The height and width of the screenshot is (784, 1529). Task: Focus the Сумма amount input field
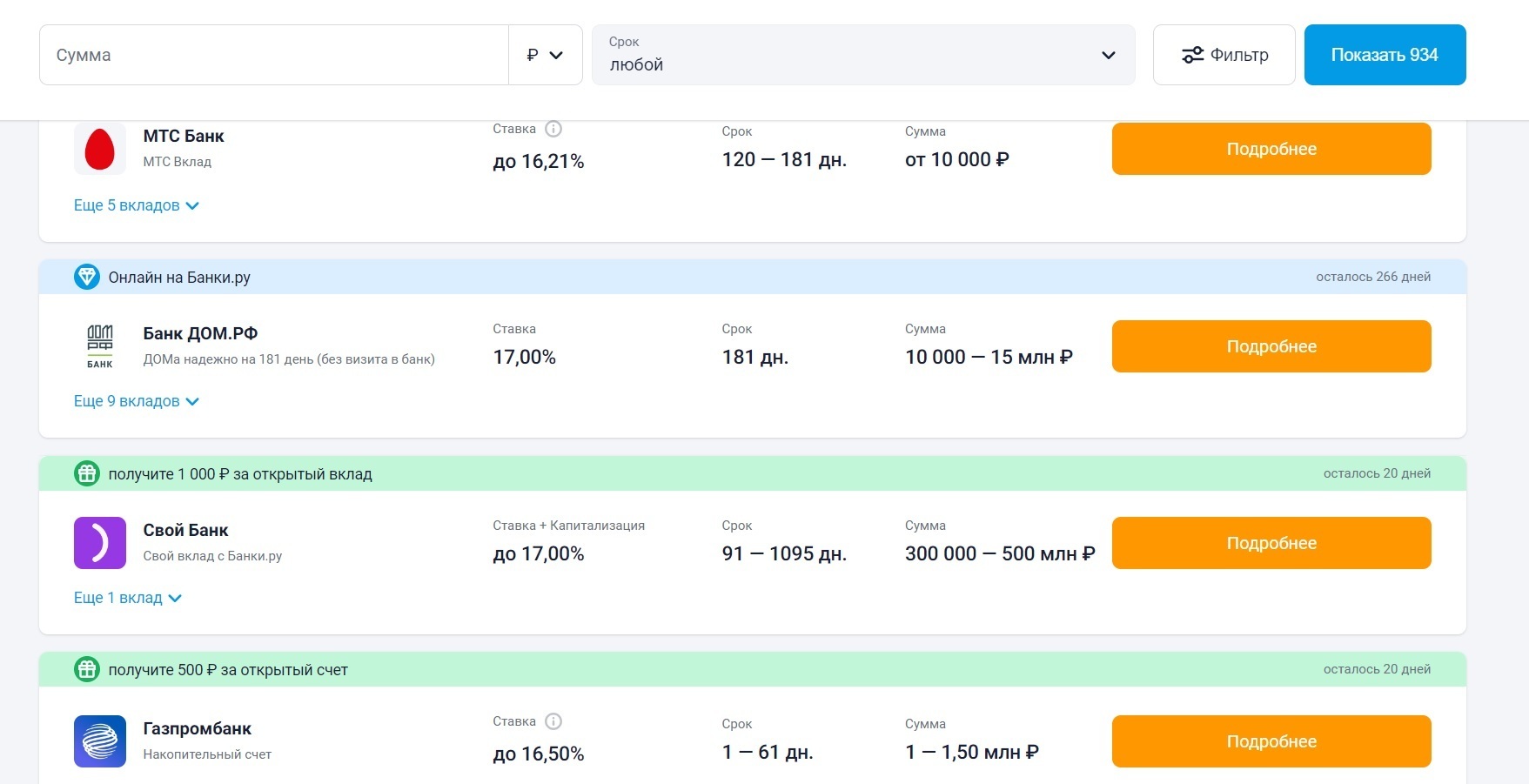coord(274,55)
